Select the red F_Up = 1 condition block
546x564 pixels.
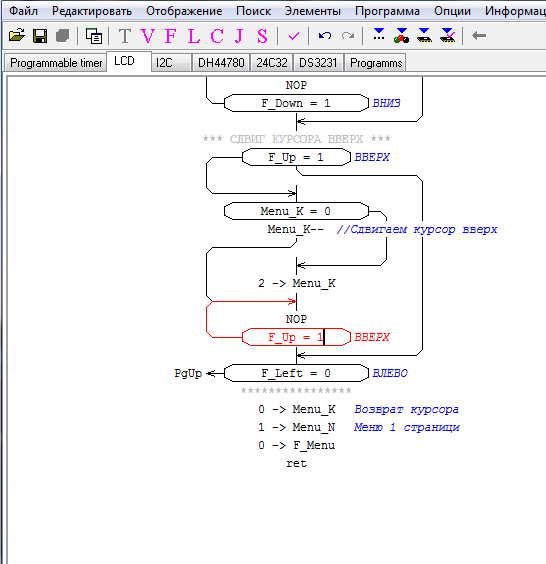coord(296,337)
